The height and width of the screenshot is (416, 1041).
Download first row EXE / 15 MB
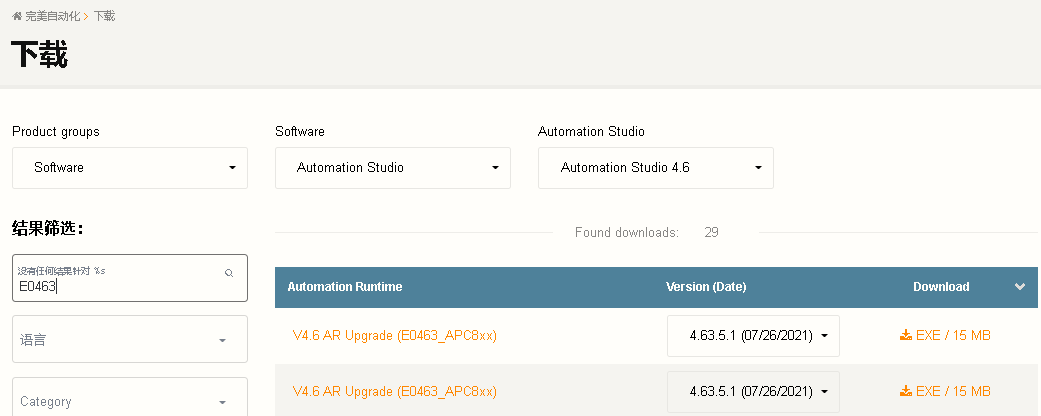(945, 336)
